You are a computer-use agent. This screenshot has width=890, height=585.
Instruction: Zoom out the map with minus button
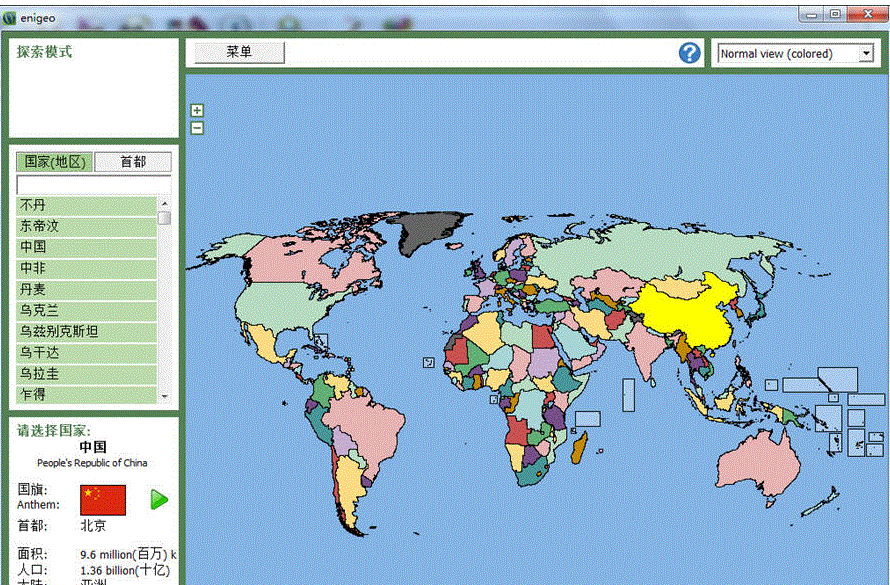tap(197, 127)
